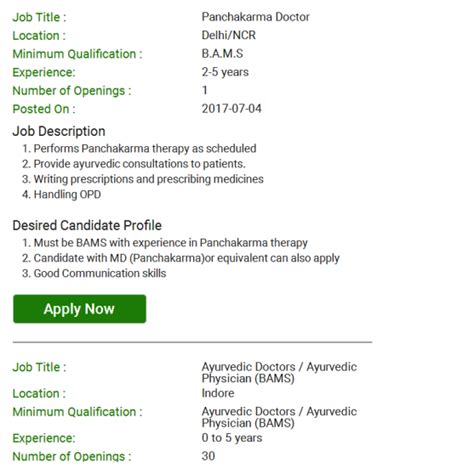Image resolution: width=474 pixels, height=468 pixels.
Task: Click the Ayurvedic Doctors / Ayurvedic Physician job title
Action: coord(279,372)
